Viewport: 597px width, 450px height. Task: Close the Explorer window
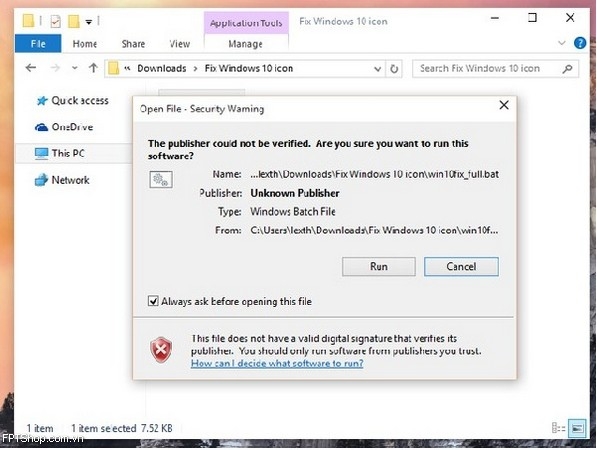570,18
